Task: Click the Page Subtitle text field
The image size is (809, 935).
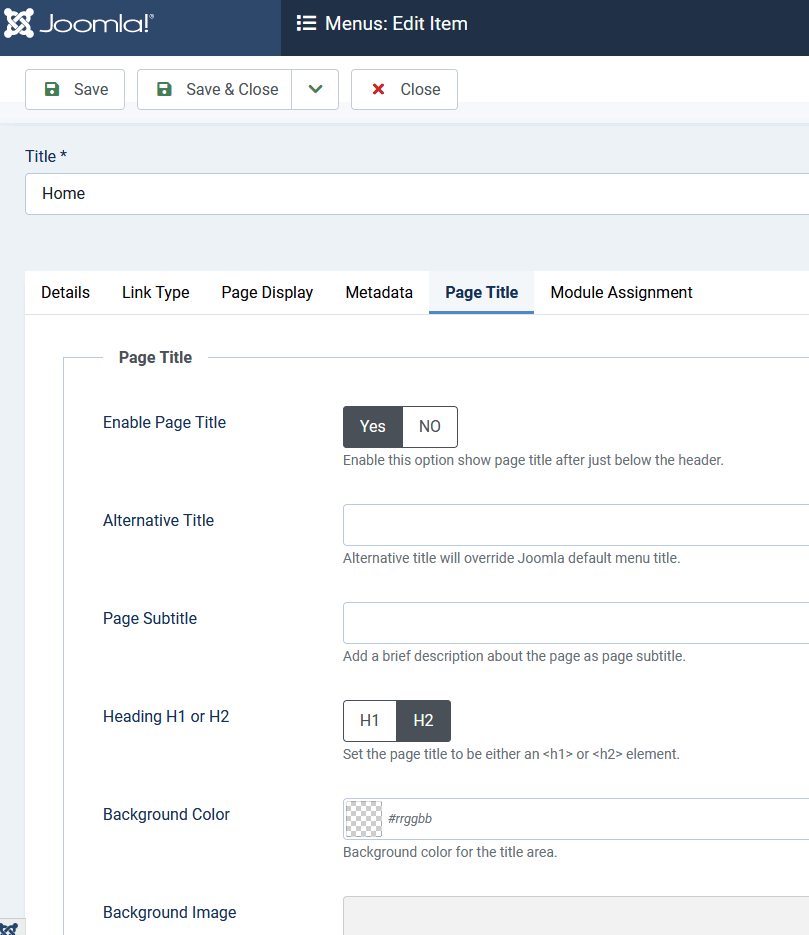Action: coord(575,622)
